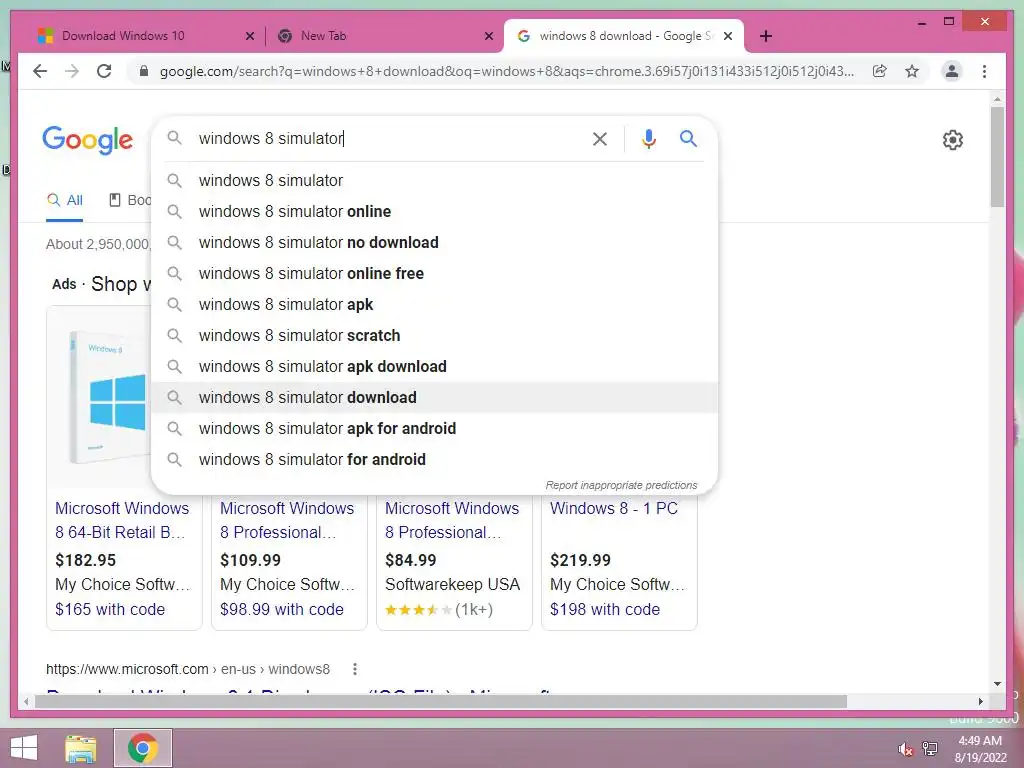Choose suggestion 'windows 8 simulator scratch'
Screen dimensions: 1024x768
pyautogui.click(x=434, y=336)
